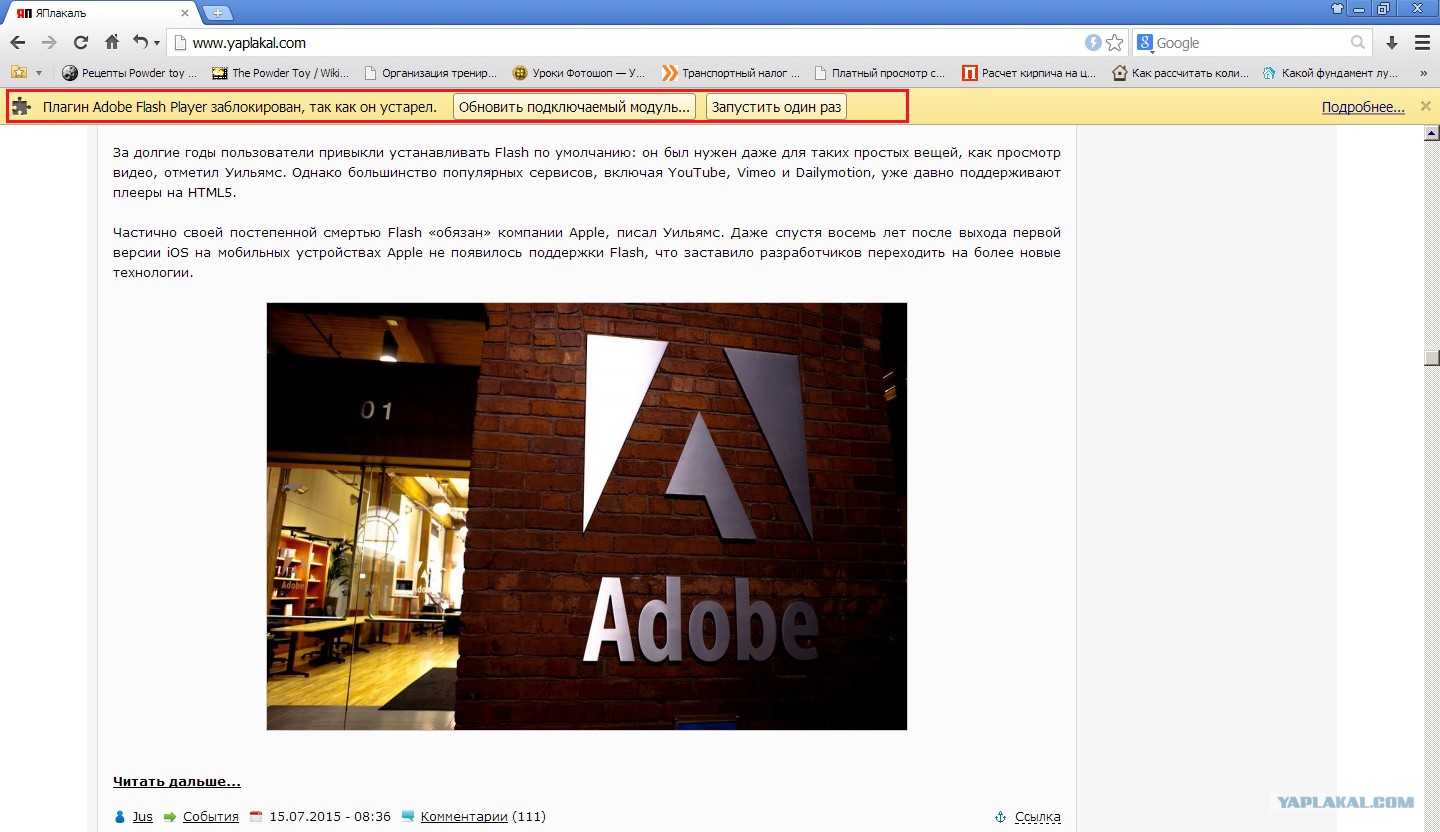Click the puzzle piece plugin icon
The image size is (1440, 832).
[x=21, y=107]
